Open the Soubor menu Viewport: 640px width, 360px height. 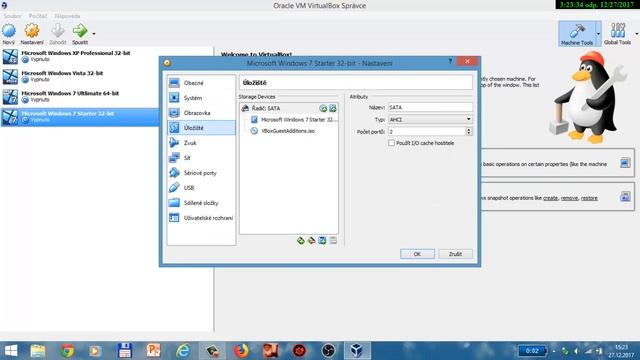(12, 16)
